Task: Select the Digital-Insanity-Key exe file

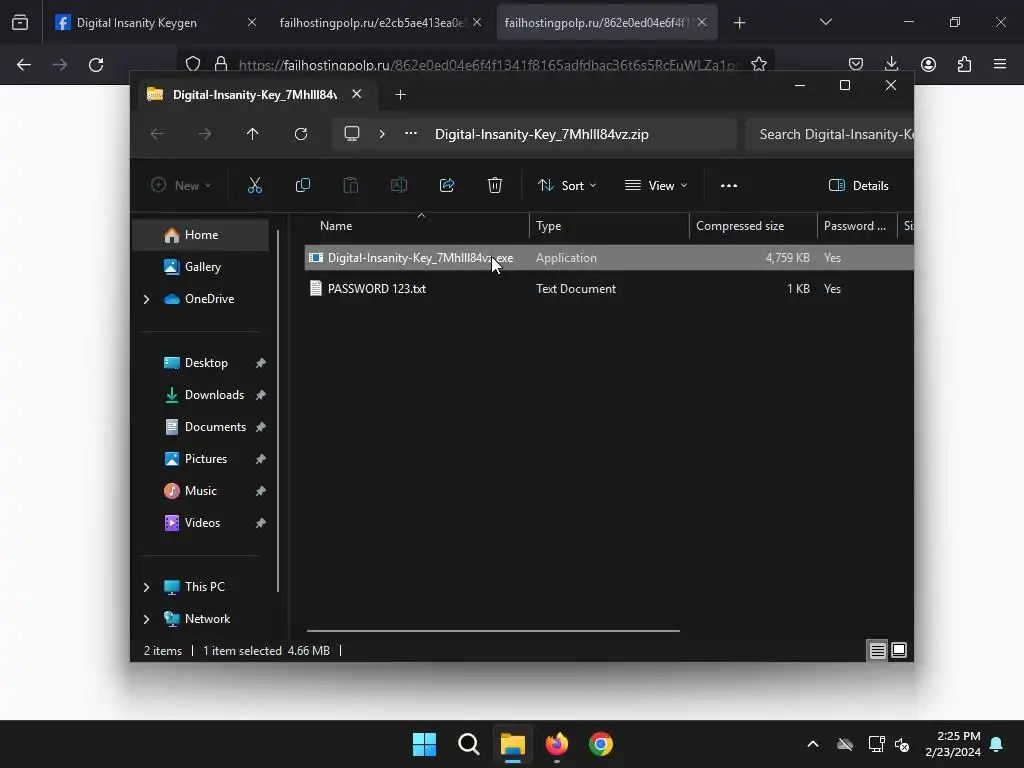Action: 609,257
